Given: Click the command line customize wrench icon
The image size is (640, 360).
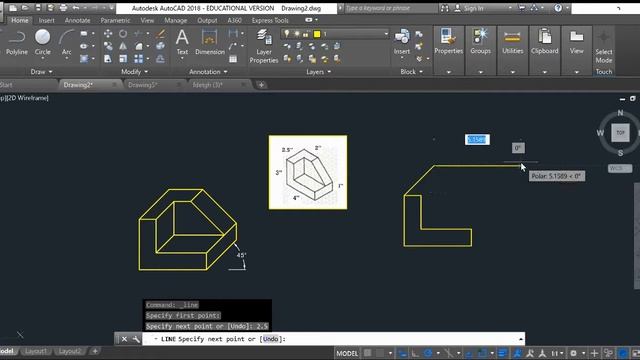Looking at the screenshot, I should (x=136, y=339).
